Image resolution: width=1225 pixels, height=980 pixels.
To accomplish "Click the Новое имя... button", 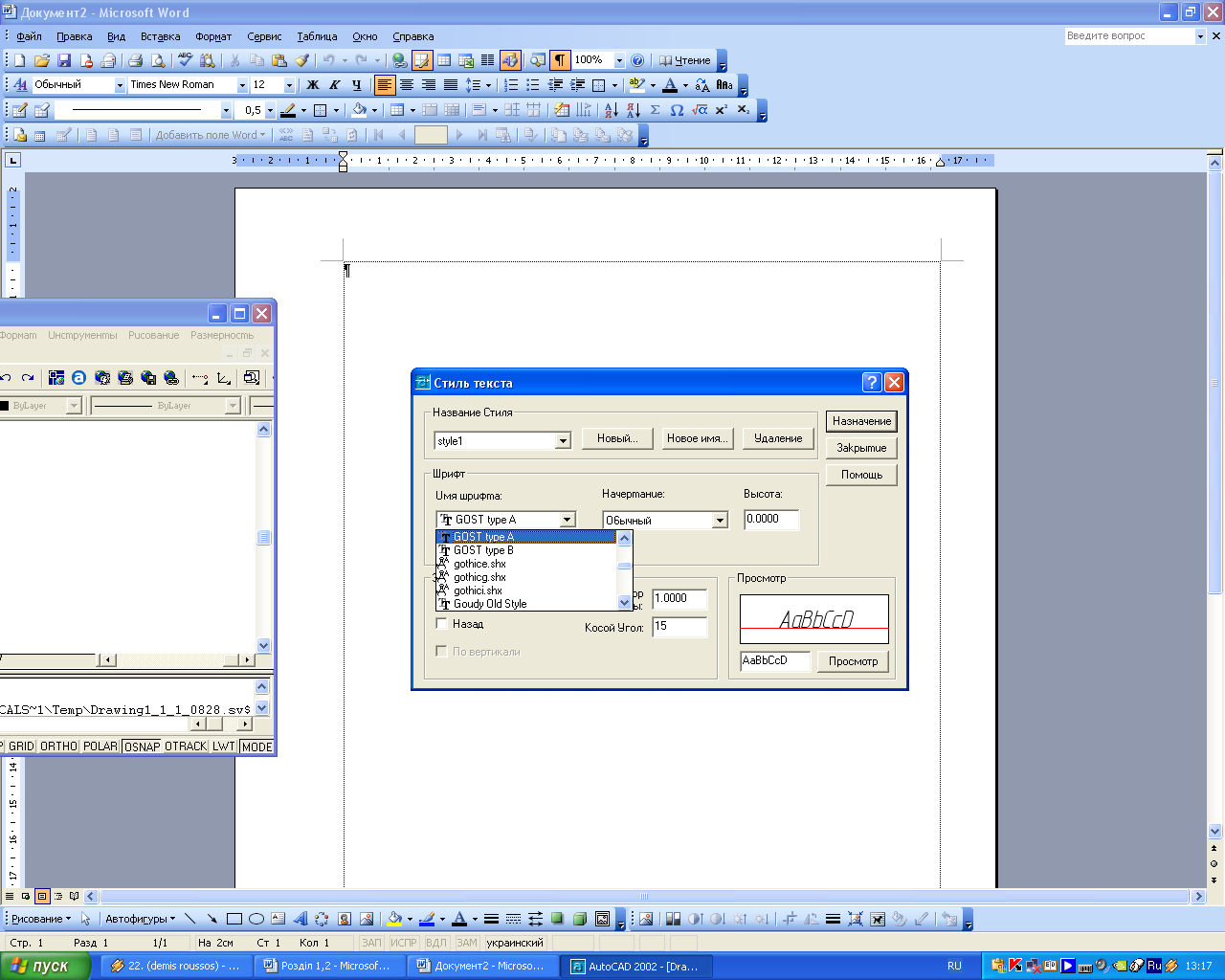I will pos(698,438).
